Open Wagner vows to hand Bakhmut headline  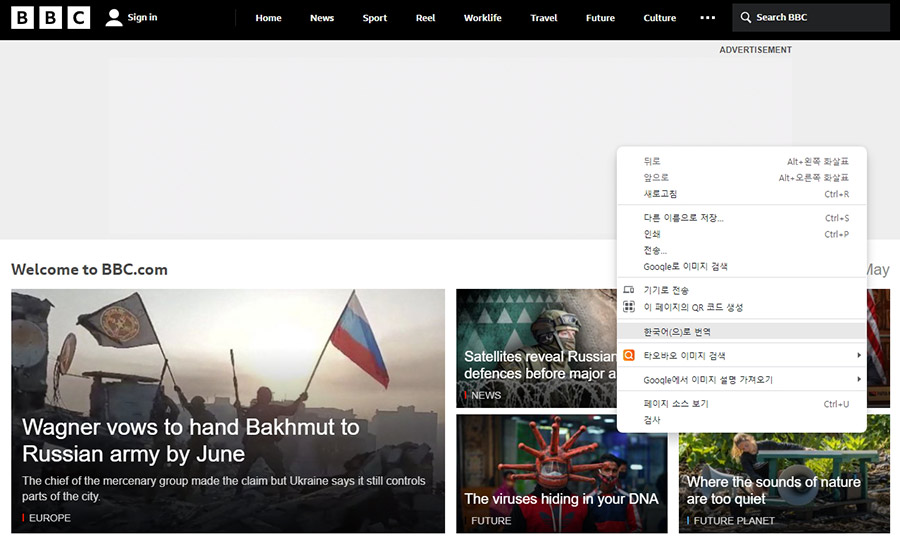coord(191,440)
